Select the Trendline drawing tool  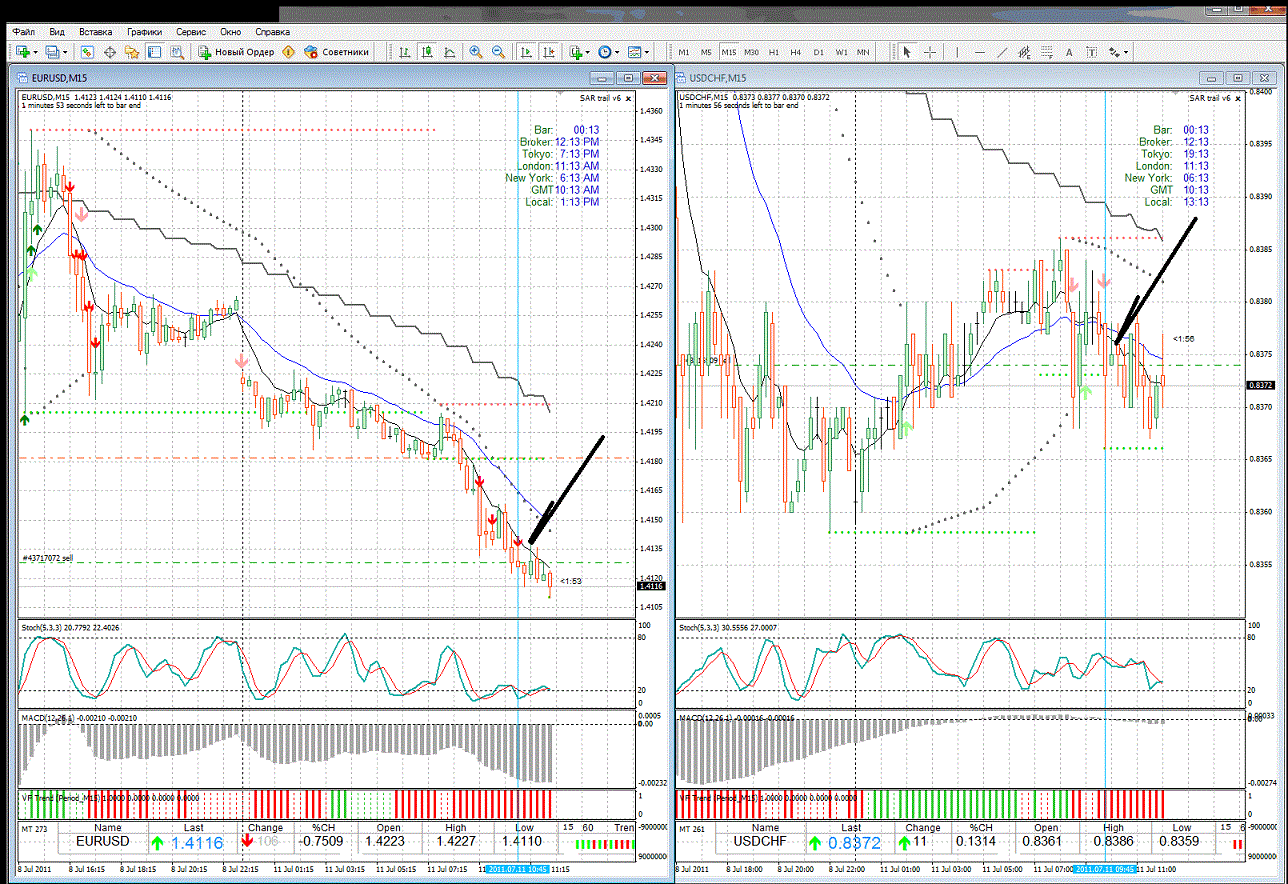tap(1003, 51)
